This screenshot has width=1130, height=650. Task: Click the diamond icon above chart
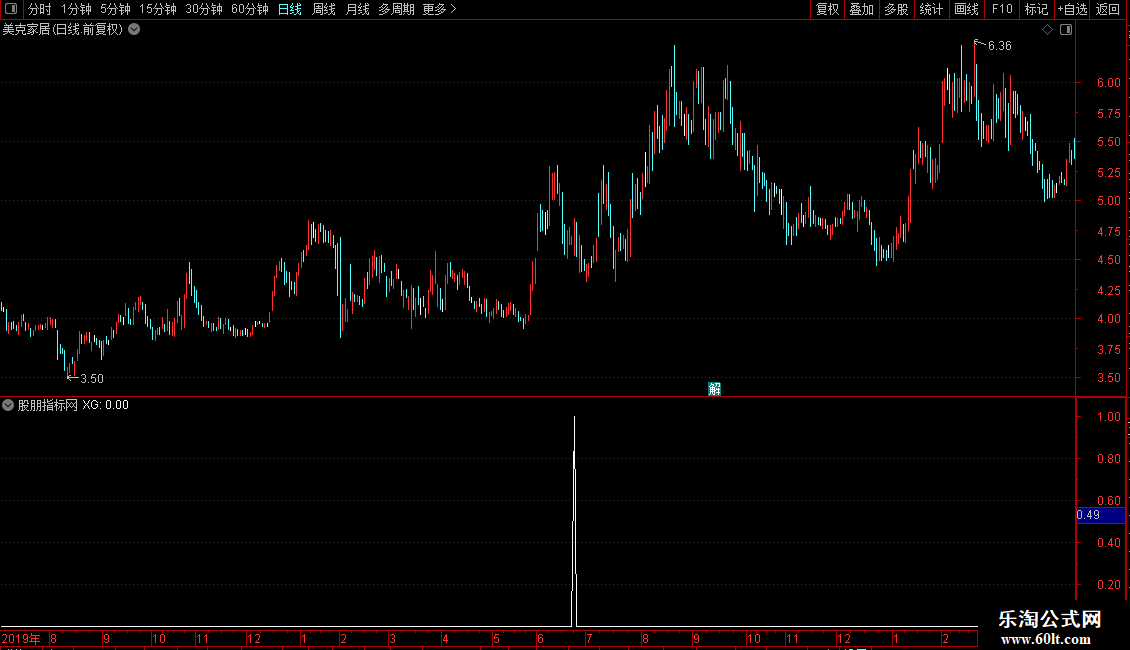point(1047,30)
